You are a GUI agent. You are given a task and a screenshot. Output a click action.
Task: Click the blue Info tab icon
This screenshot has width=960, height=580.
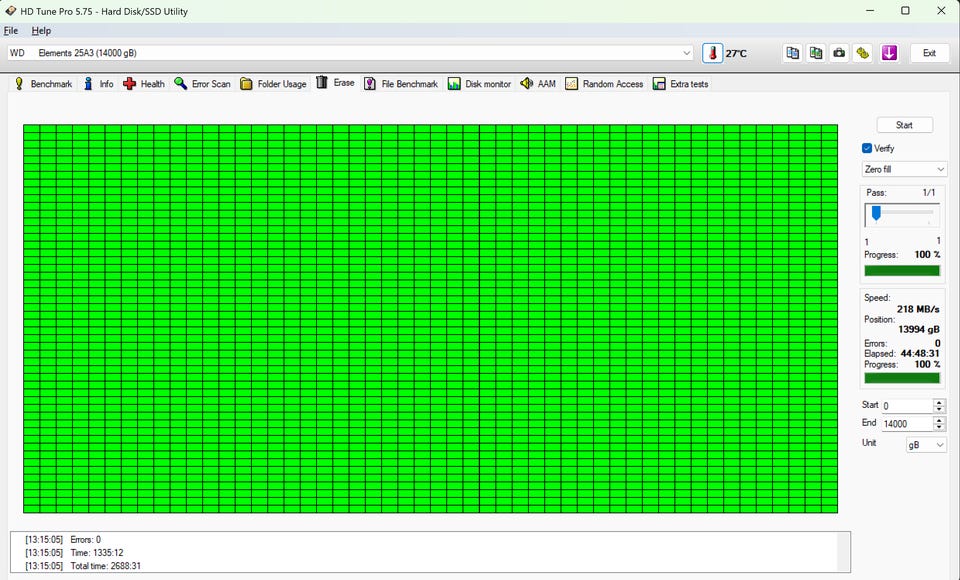[x=88, y=84]
